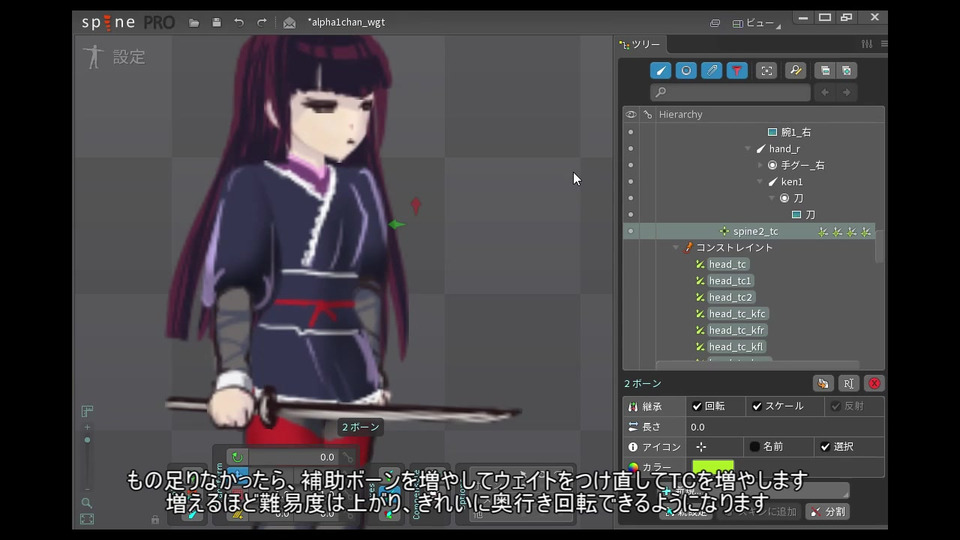Click the 設定 setup mode label

click(x=129, y=57)
